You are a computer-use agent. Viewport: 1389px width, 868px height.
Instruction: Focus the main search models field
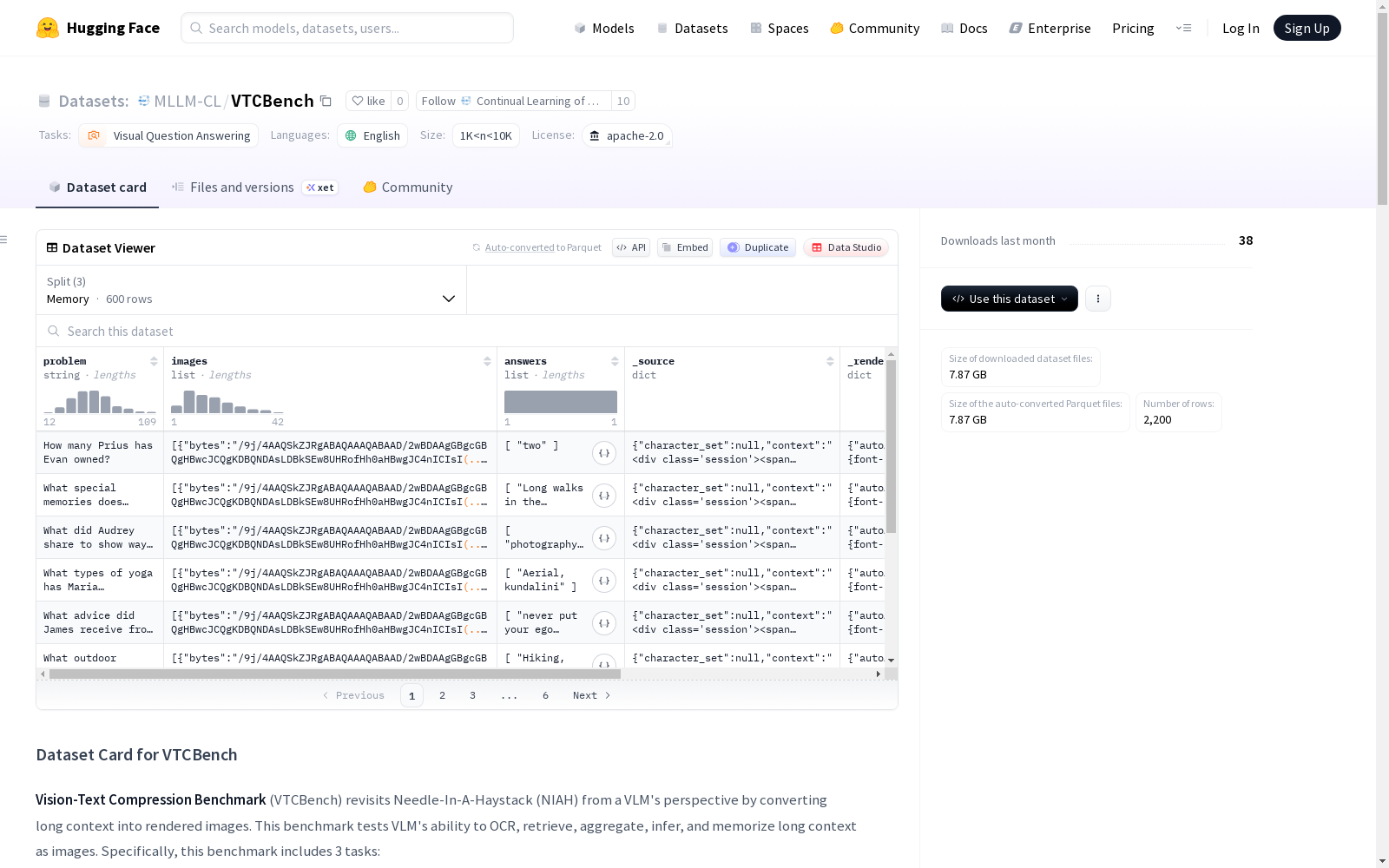pos(347,28)
